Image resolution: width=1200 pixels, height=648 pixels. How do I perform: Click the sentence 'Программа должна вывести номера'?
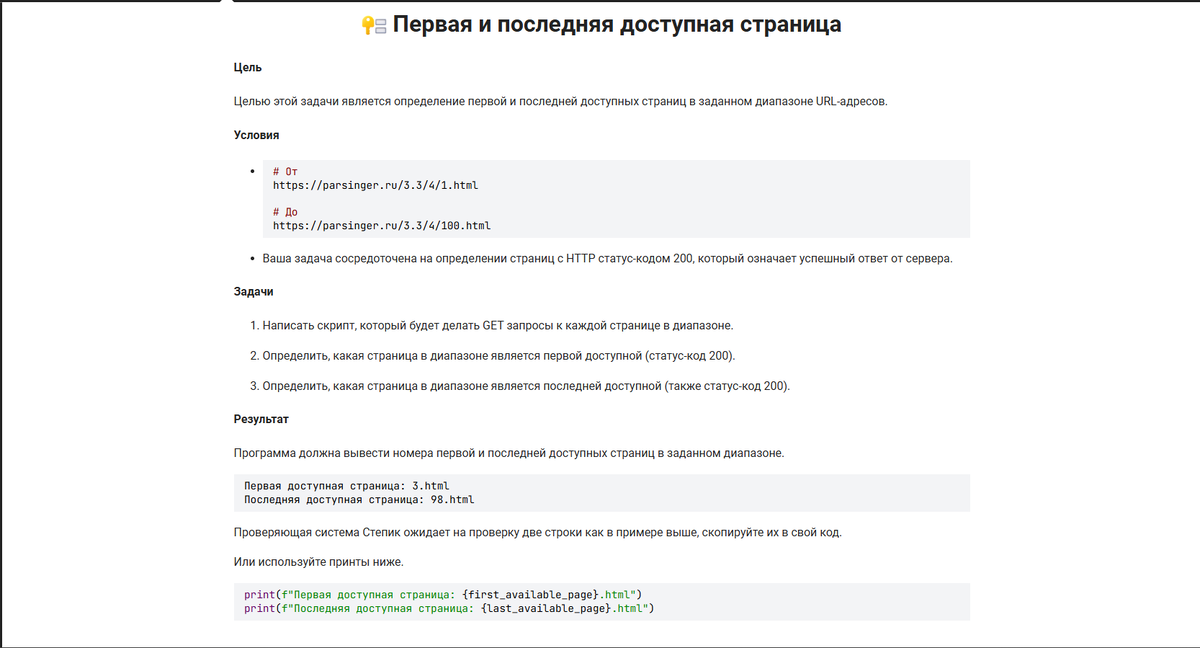click(x=509, y=453)
